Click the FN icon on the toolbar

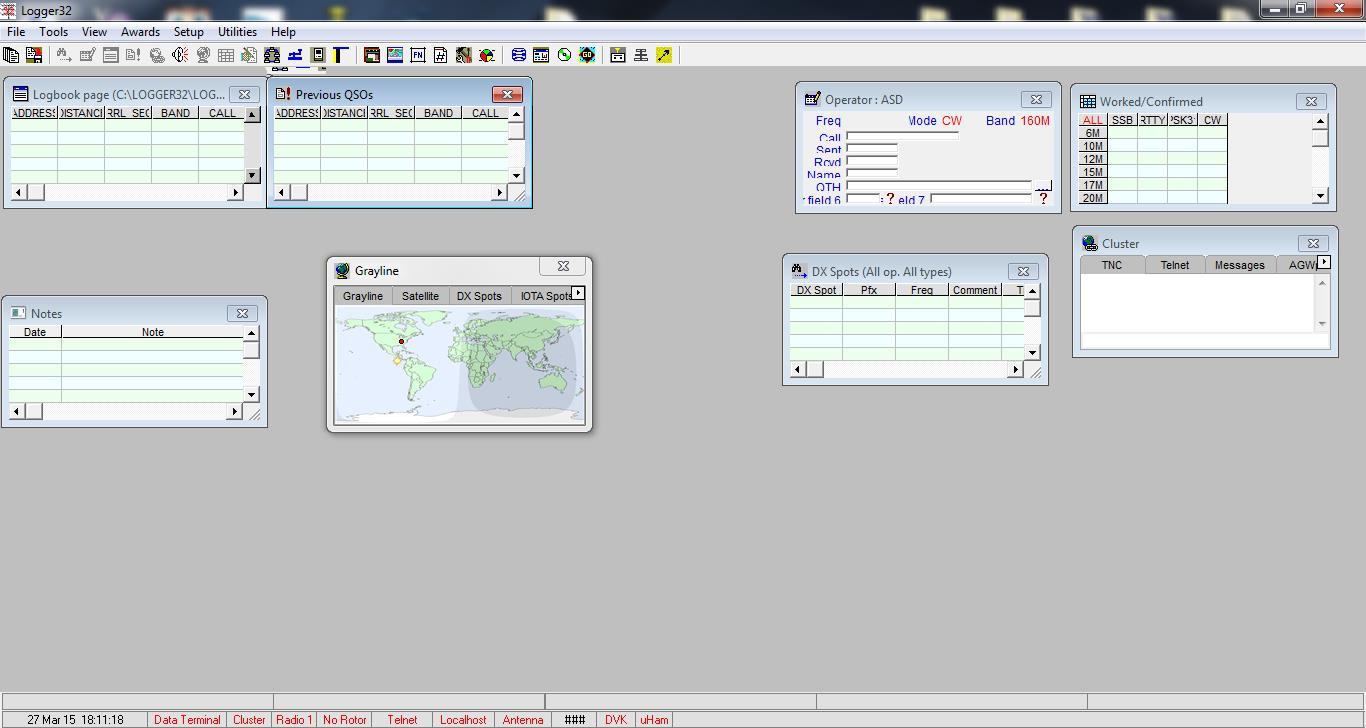pos(418,55)
